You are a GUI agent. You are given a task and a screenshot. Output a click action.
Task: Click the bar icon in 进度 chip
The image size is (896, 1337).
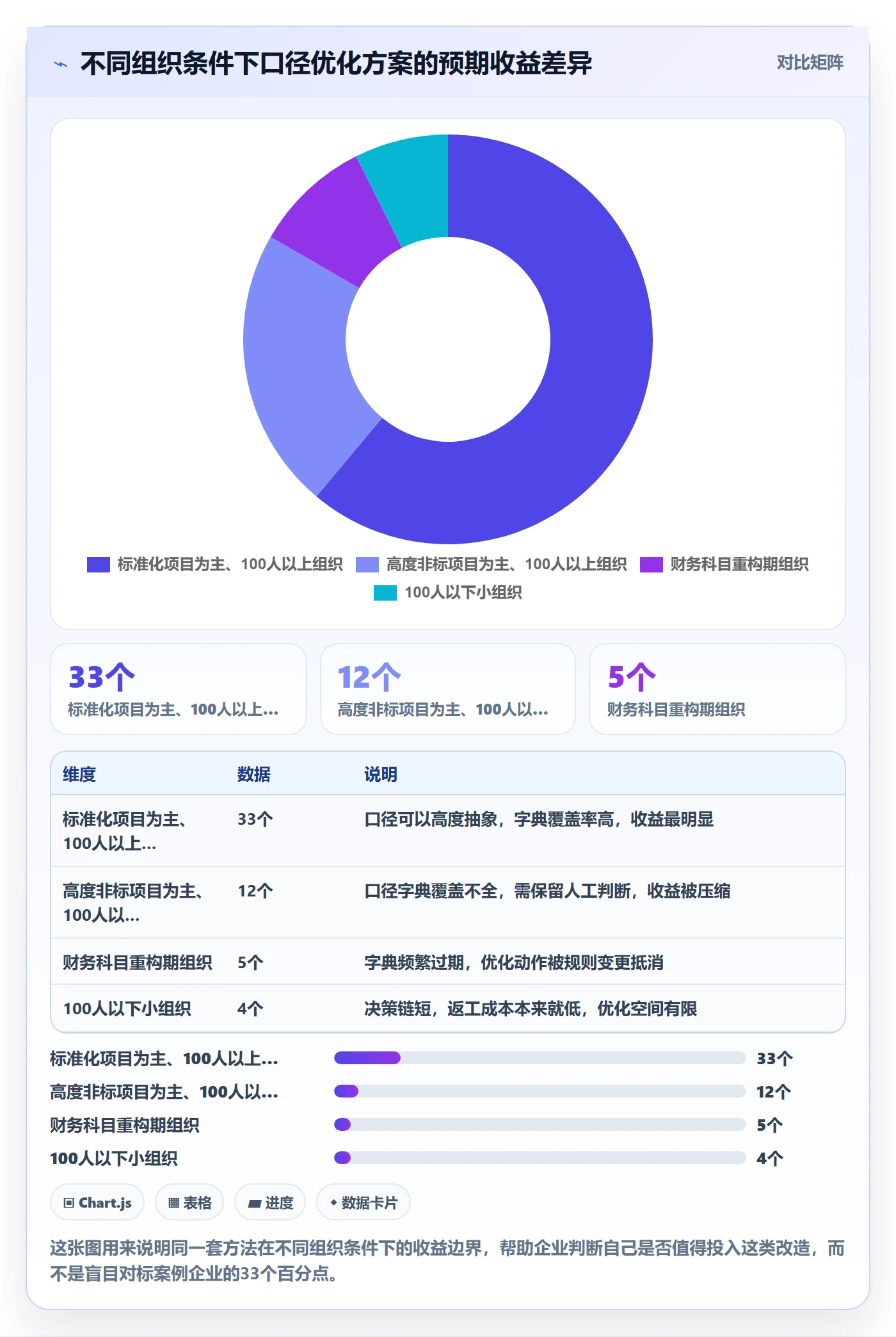(x=255, y=1204)
